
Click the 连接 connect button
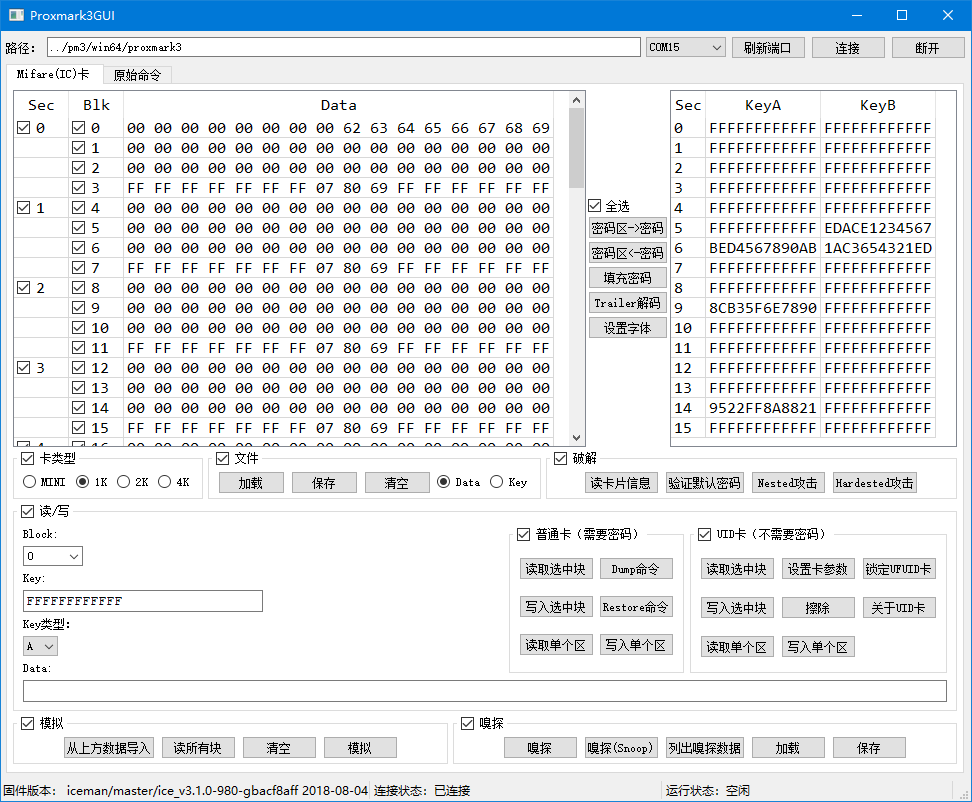(x=847, y=48)
